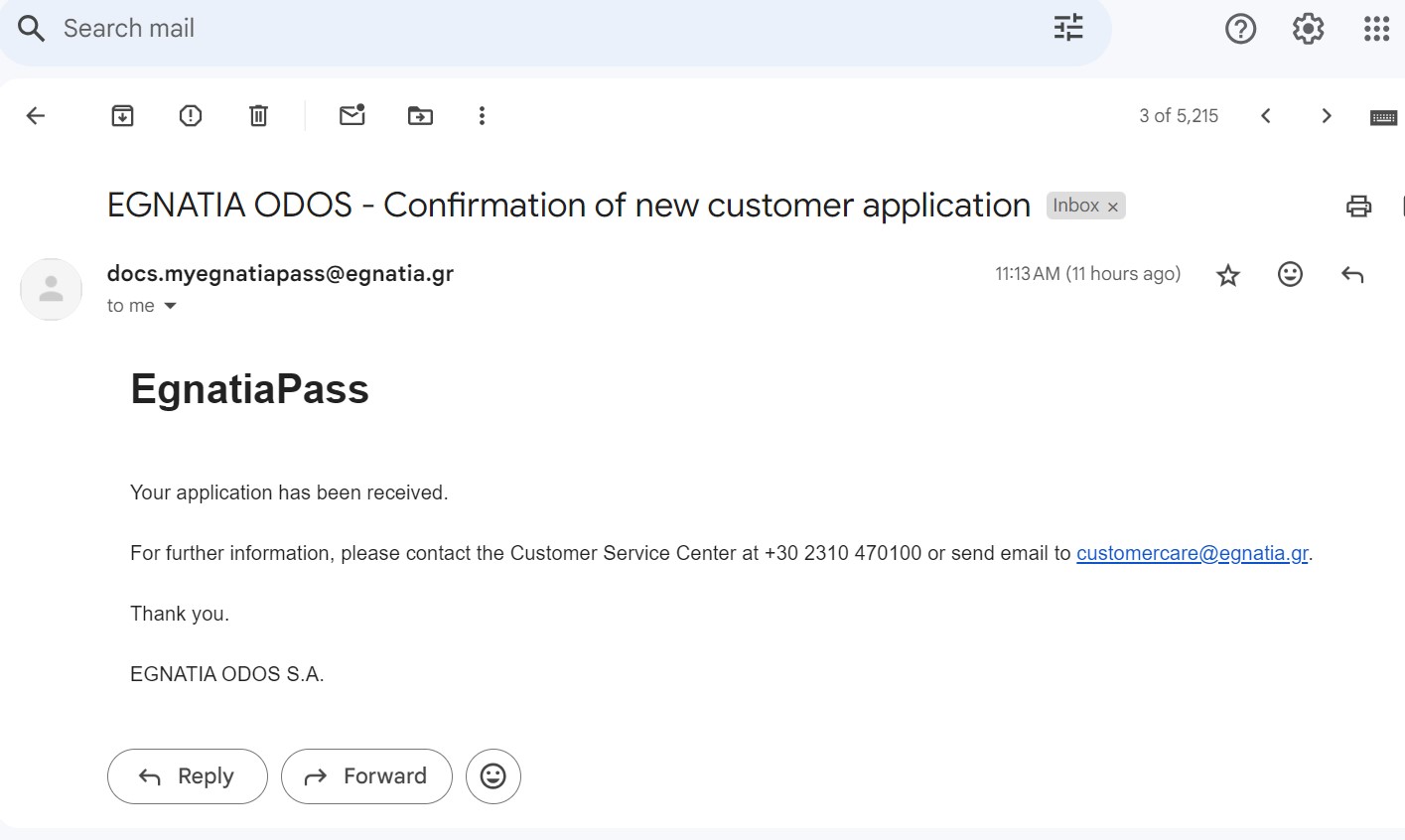
Task: Click the Reply button
Action: click(188, 776)
